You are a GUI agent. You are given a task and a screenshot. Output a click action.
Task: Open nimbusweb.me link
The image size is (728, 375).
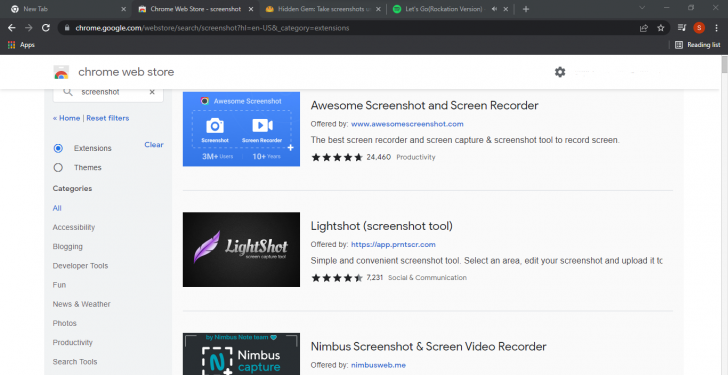pos(378,365)
